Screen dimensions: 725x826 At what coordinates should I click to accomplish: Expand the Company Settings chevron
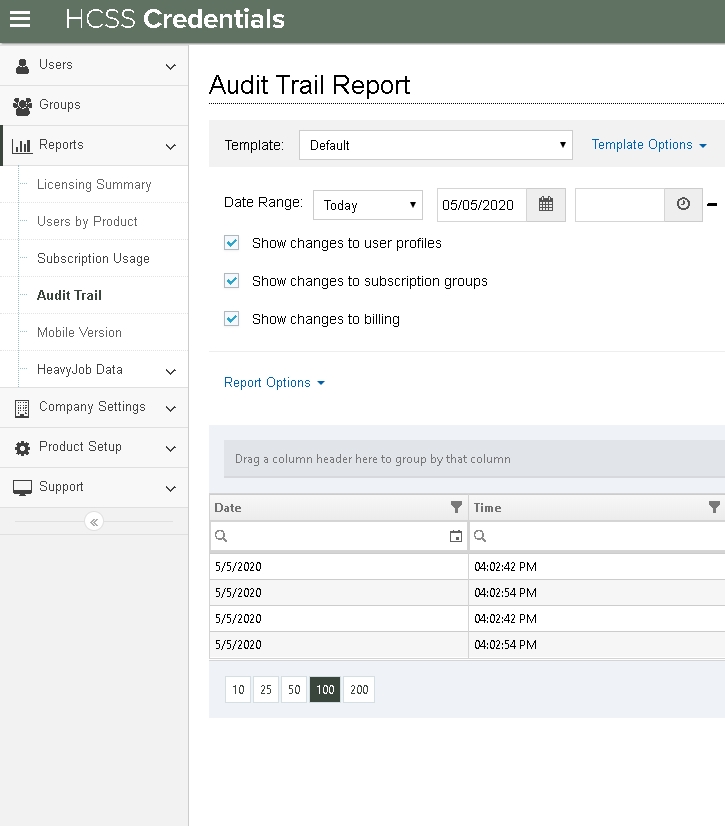coord(171,409)
